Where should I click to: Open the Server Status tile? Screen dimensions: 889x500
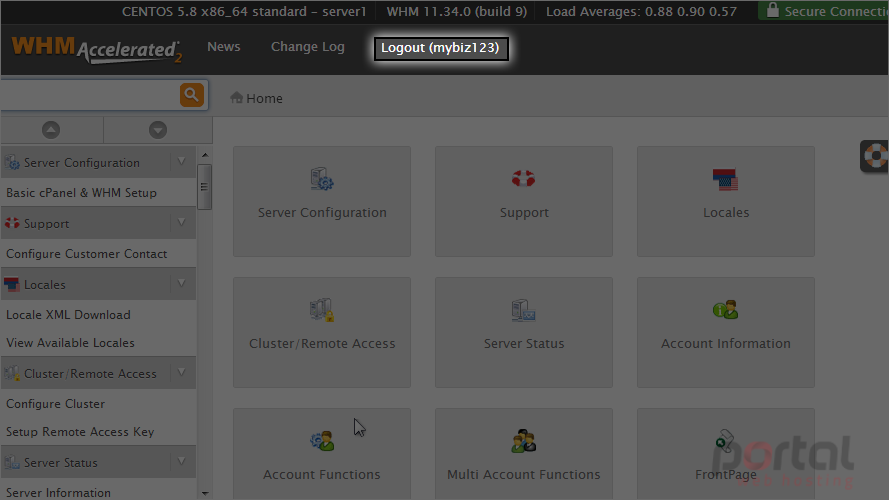(x=524, y=332)
